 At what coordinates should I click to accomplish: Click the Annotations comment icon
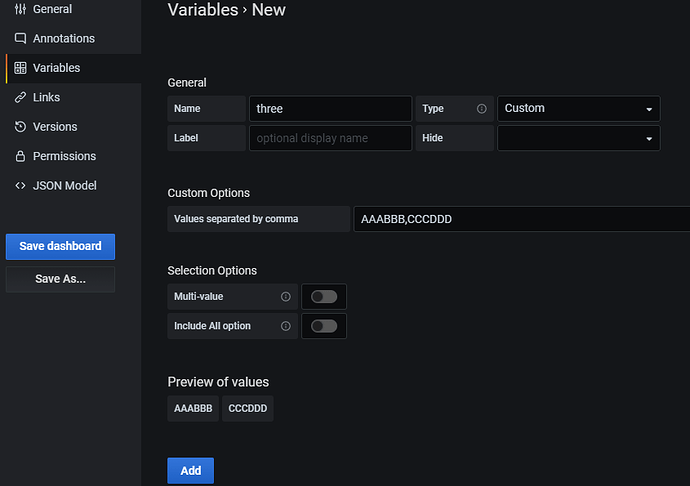click(20, 38)
